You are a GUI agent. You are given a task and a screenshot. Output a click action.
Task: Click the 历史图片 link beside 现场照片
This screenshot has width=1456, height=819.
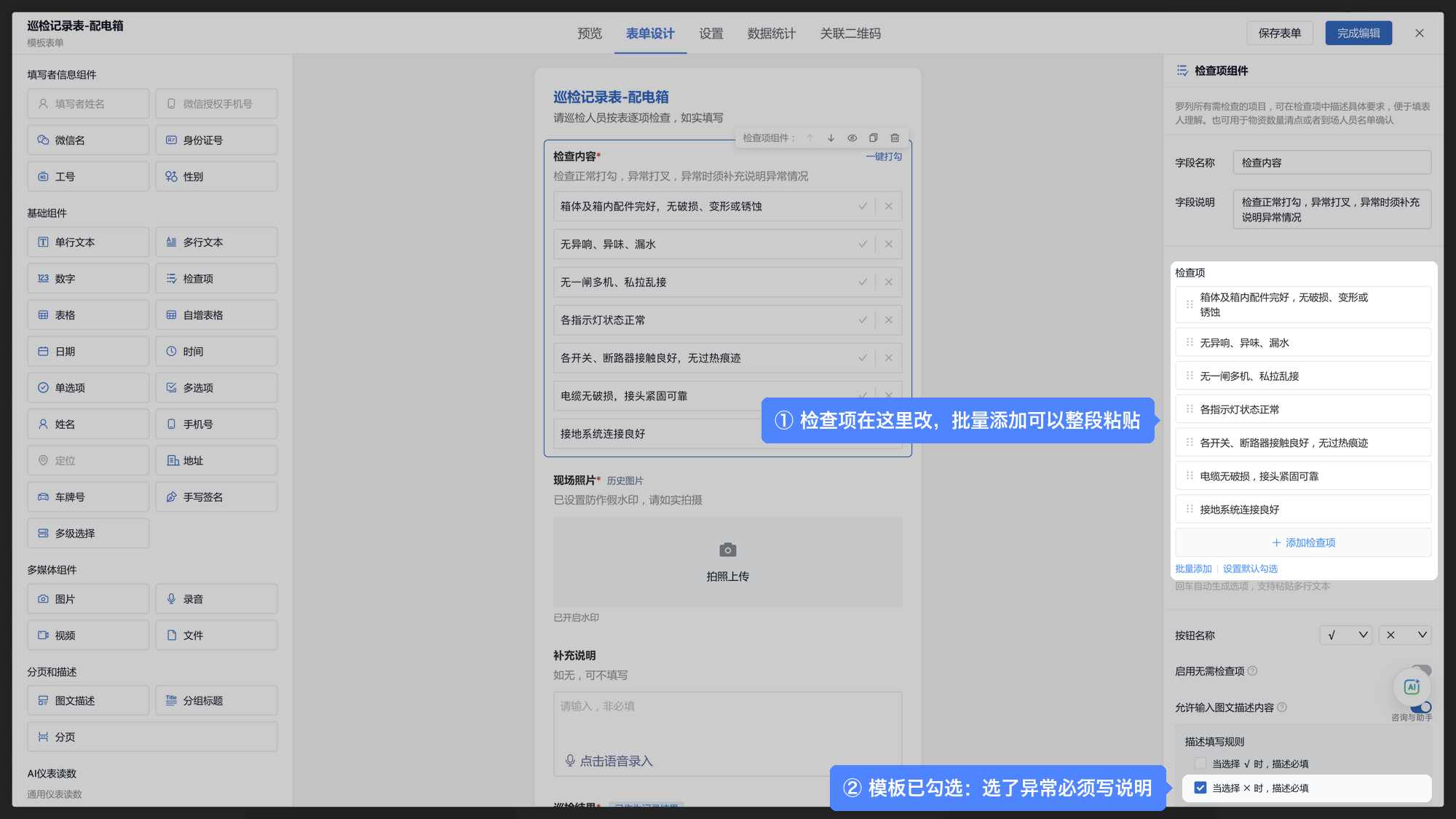point(625,481)
